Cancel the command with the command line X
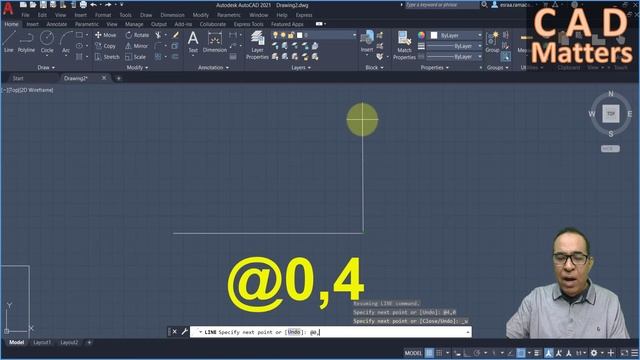The image size is (640, 360). pyautogui.click(x=175, y=332)
